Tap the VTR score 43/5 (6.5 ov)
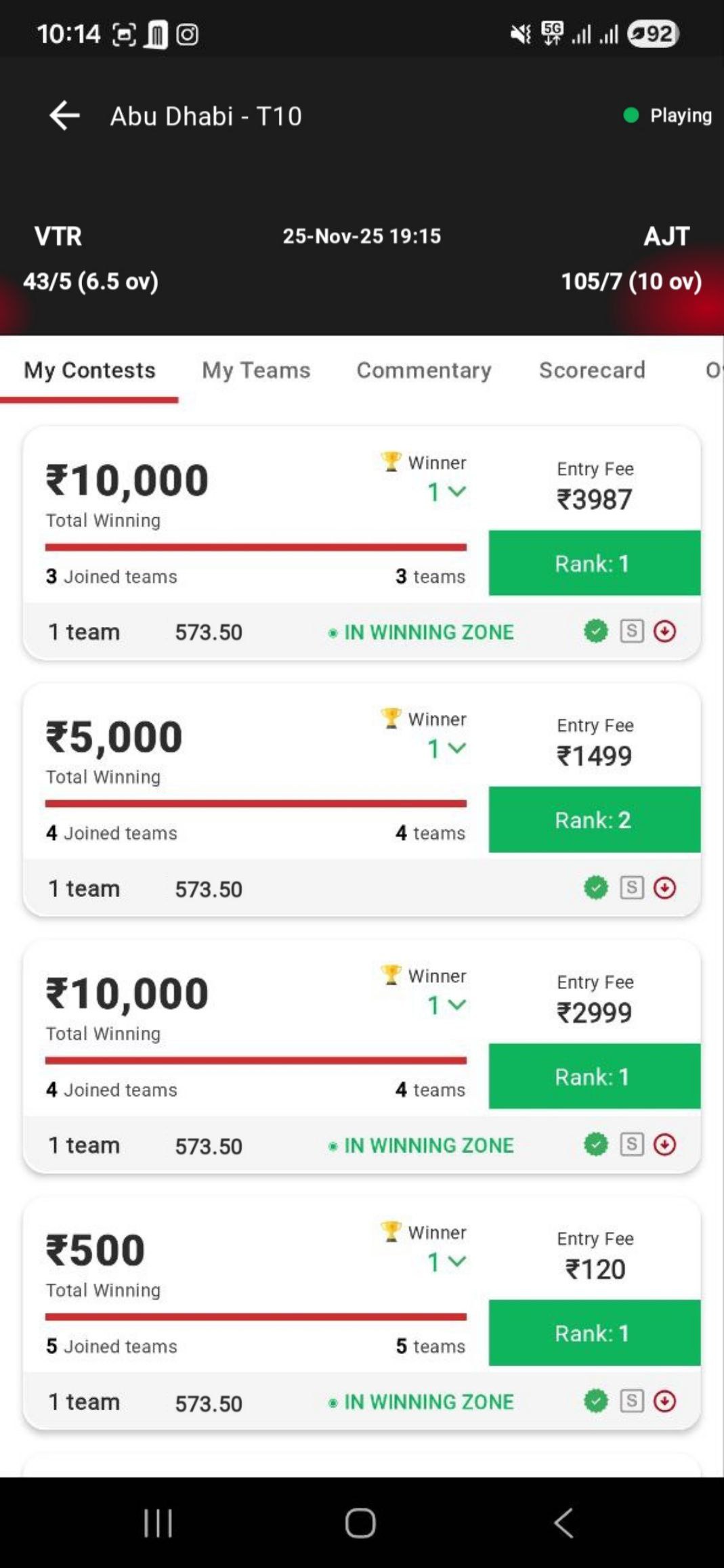The width and height of the screenshot is (724, 1568). [x=91, y=281]
